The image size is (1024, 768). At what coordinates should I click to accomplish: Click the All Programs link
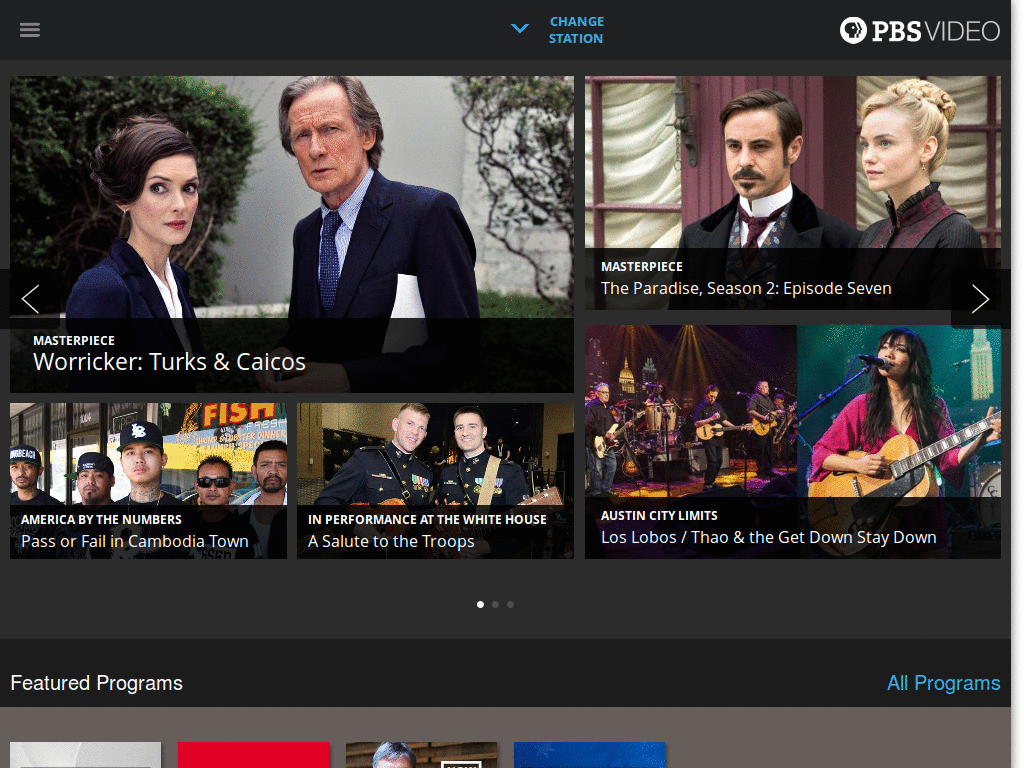point(943,683)
